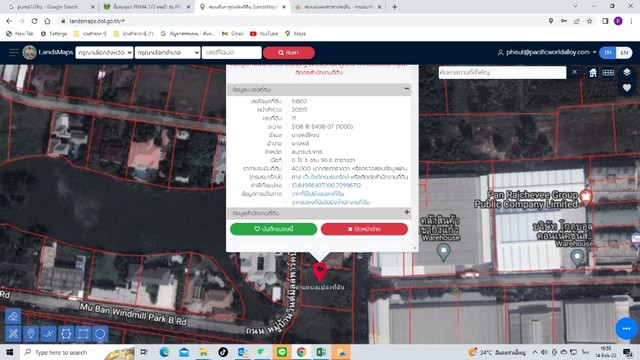The image size is (640, 360).
Task: Open the phisut account menu
Action: click(x=547, y=52)
